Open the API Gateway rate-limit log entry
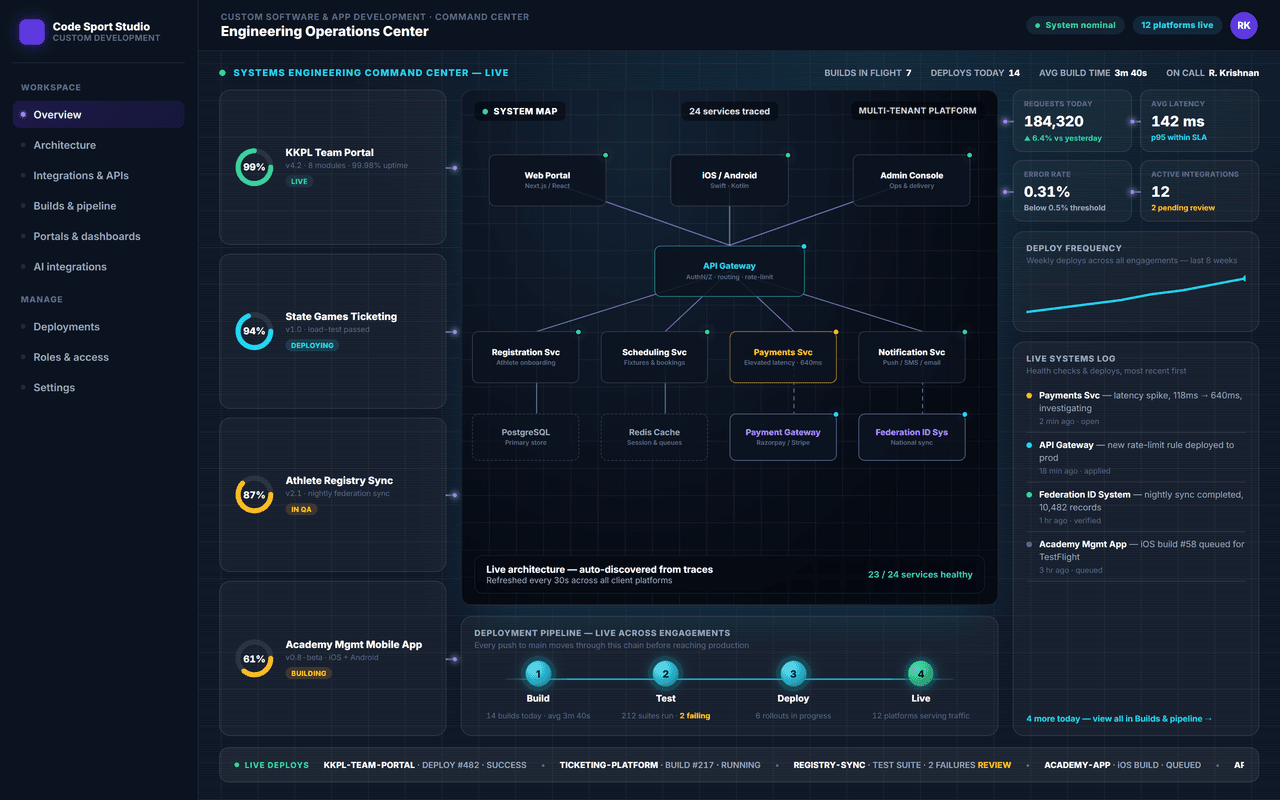1280x800 pixels. point(1136,457)
